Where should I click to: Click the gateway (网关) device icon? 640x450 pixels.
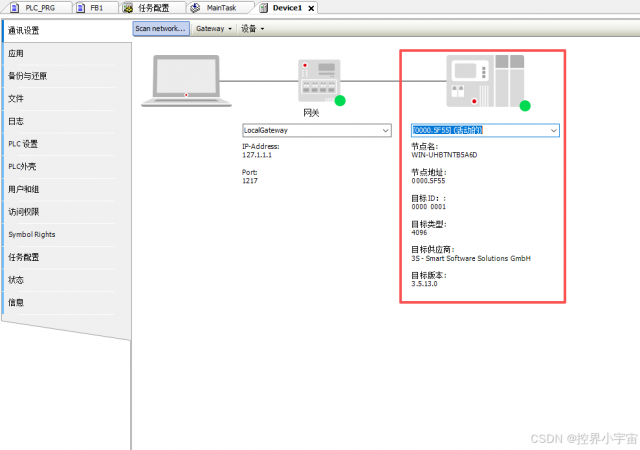point(319,80)
